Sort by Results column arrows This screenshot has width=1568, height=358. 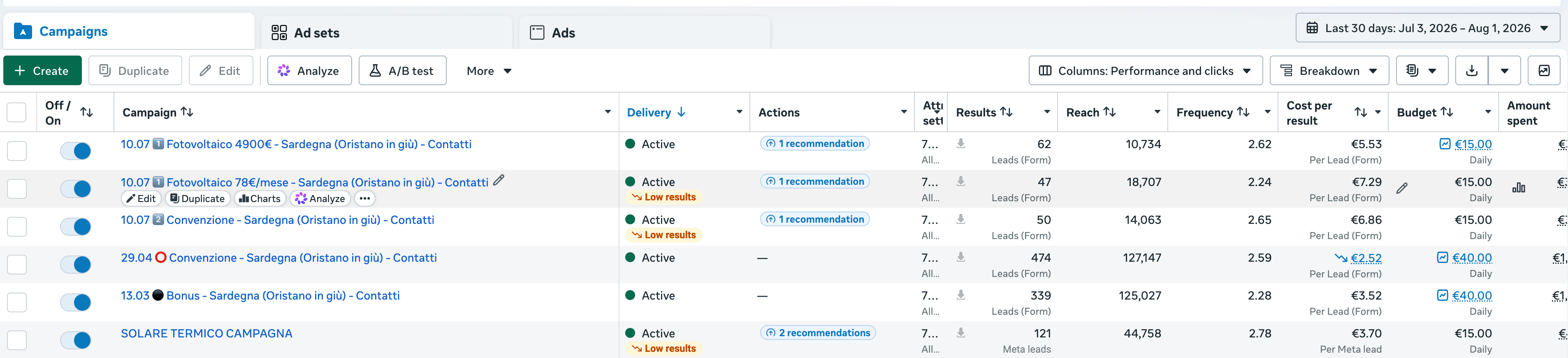(x=1006, y=112)
